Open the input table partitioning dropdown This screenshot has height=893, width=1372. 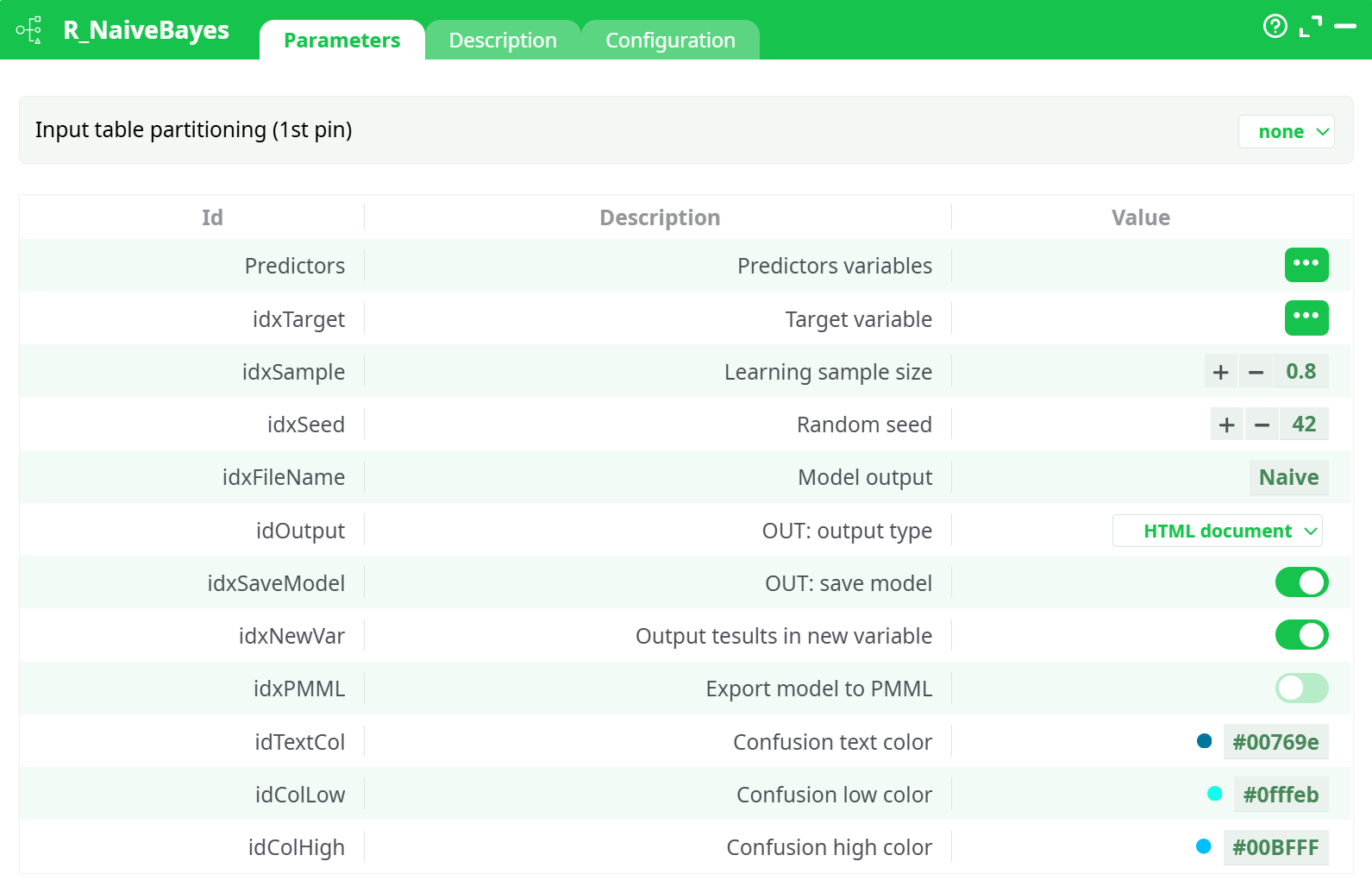click(1286, 132)
